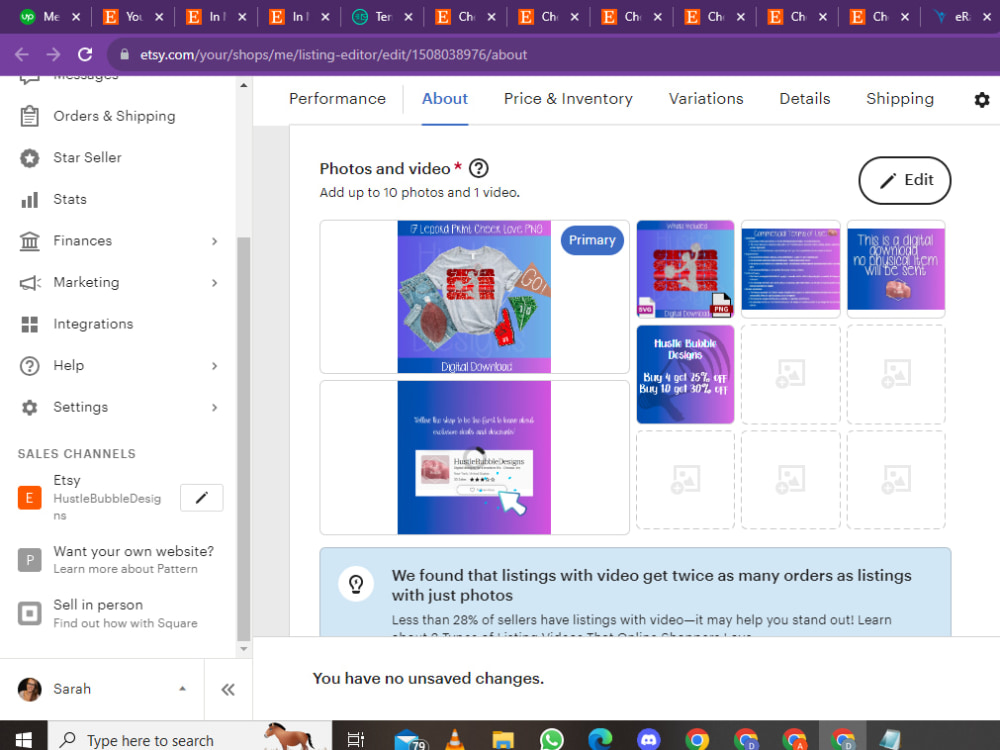Image resolution: width=1000 pixels, height=750 pixels.
Task: Click the Help question mark icon
Action: click(x=29, y=366)
